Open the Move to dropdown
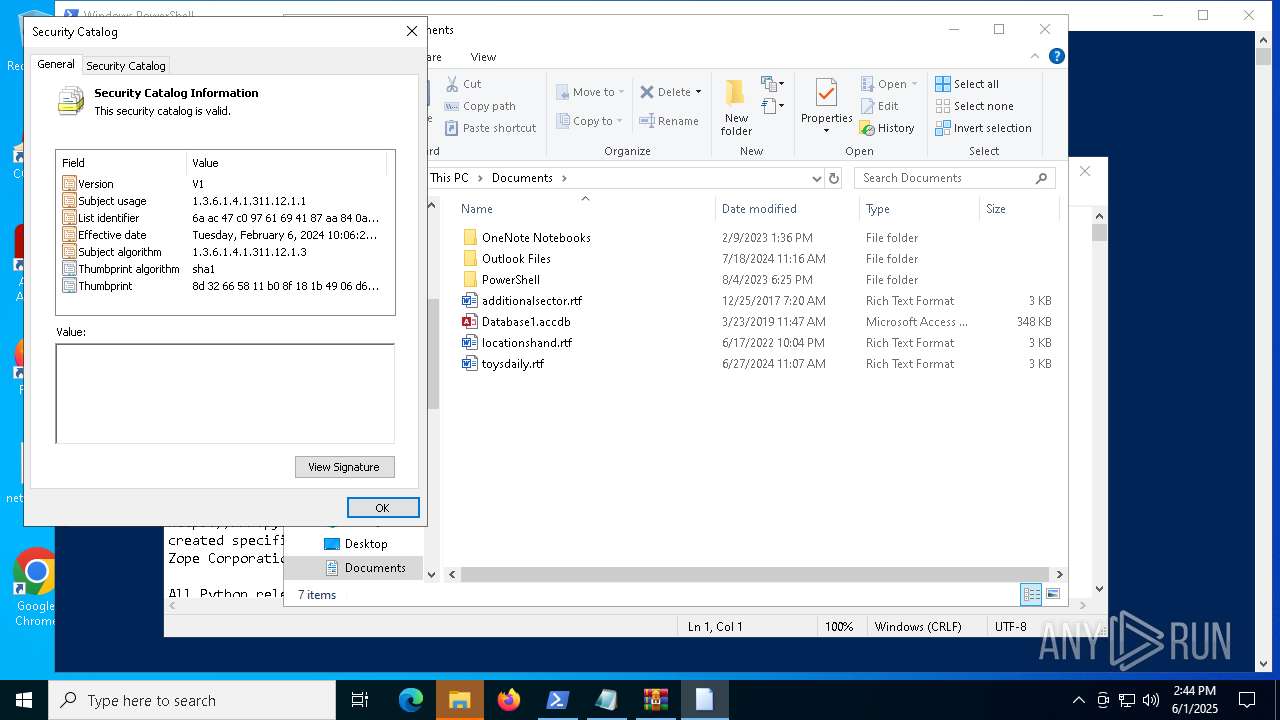 click(590, 92)
